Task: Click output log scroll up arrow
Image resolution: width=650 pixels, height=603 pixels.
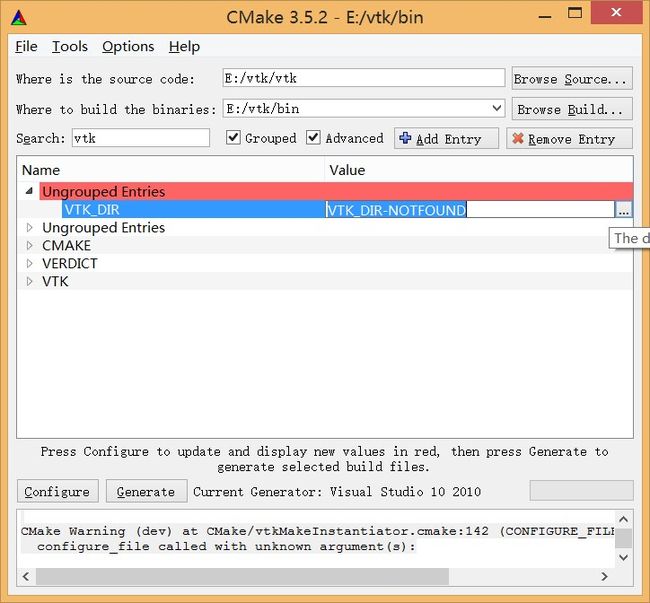Action: [x=623, y=519]
